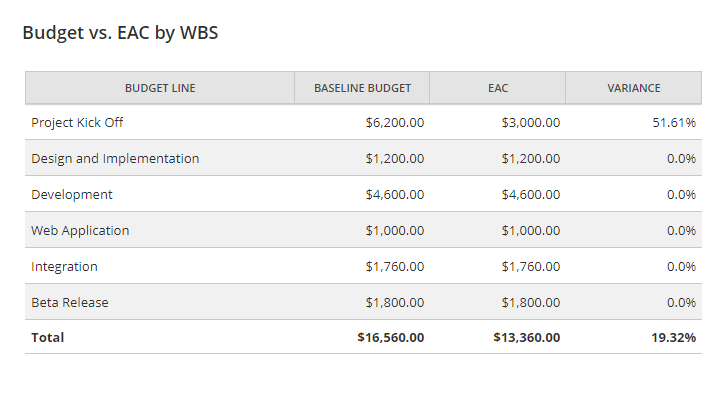The height and width of the screenshot is (393, 723).
Task: Click the Budget Line column header
Action: [x=160, y=88]
